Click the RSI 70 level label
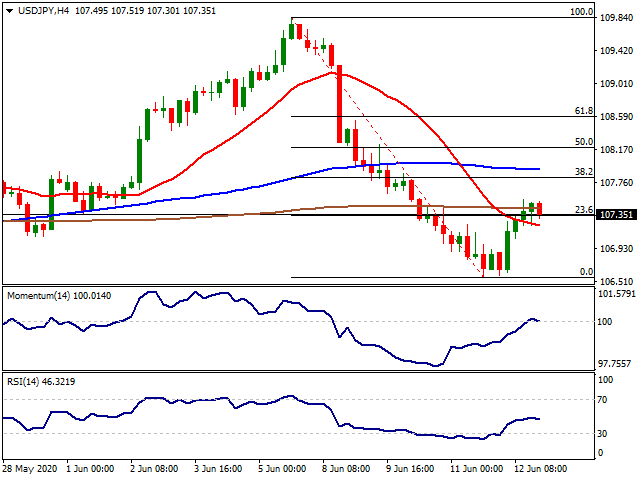 (x=602, y=400)
